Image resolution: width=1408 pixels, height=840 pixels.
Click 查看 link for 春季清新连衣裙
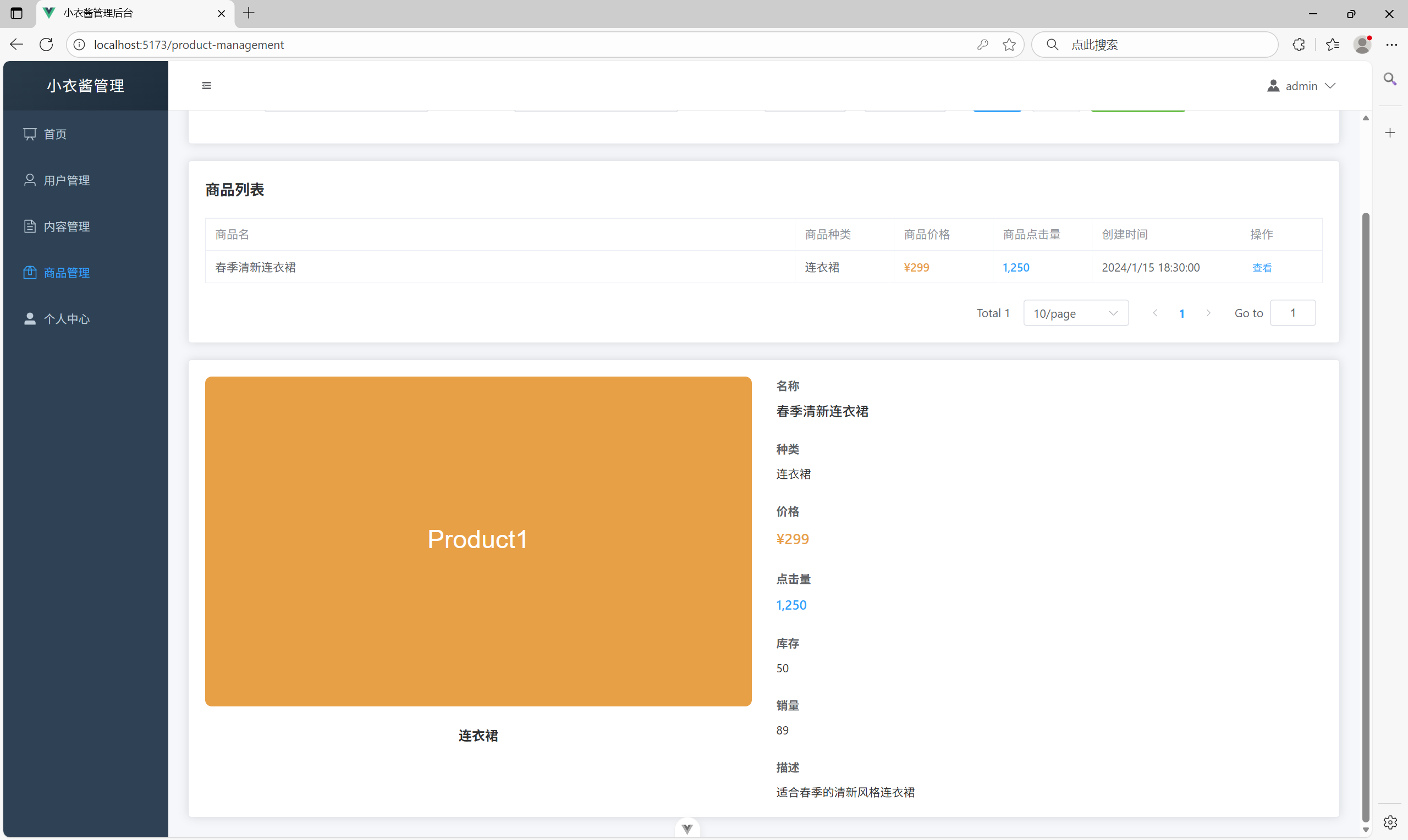(x=1261, y=268)
